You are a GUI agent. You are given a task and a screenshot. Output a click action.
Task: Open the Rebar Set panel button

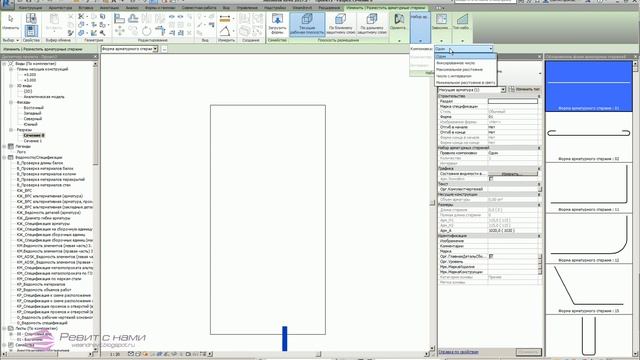tap(420, 27)
